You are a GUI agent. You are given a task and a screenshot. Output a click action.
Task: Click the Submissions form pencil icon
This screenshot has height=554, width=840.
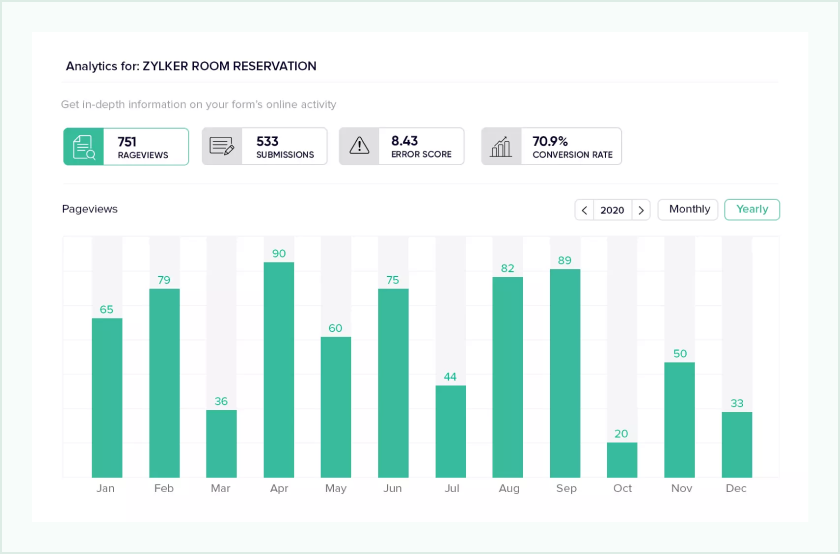coord(222,146)
